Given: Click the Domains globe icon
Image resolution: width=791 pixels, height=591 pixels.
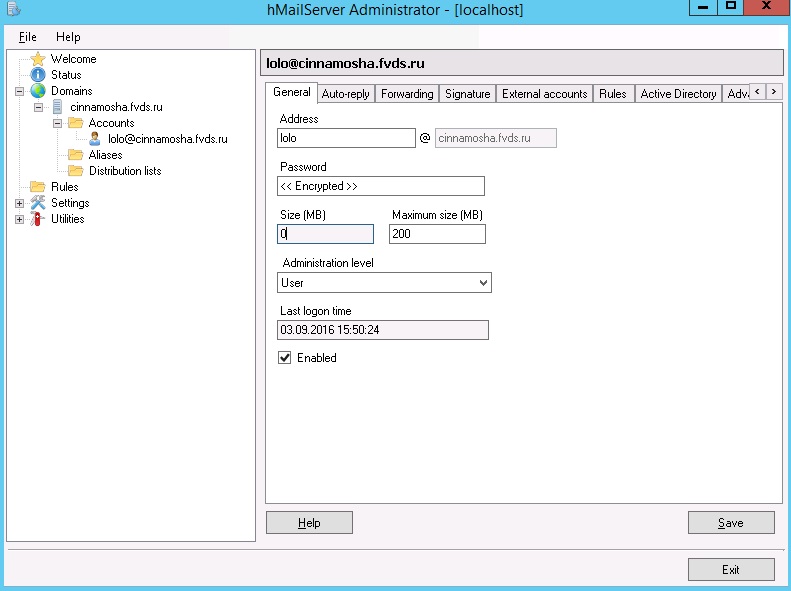Looking at the screenshot, I should 38,91.
